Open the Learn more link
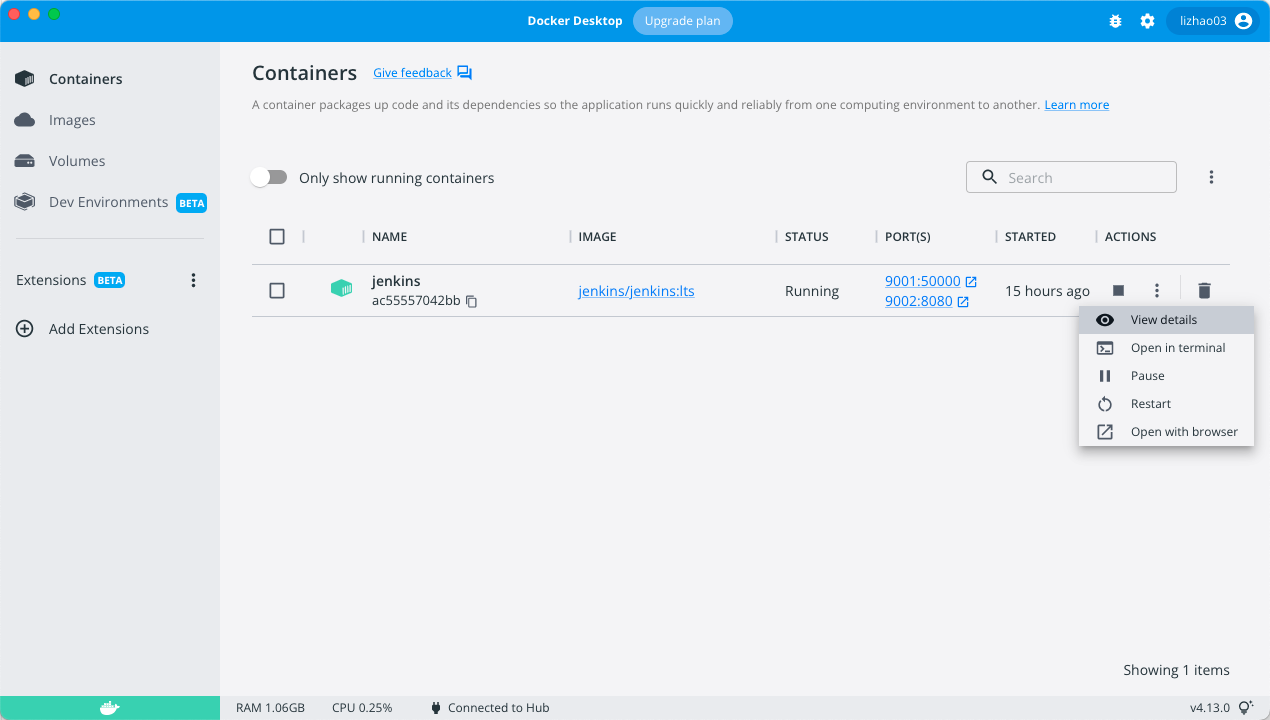 pyautogui.click(x=1077, y=105)
